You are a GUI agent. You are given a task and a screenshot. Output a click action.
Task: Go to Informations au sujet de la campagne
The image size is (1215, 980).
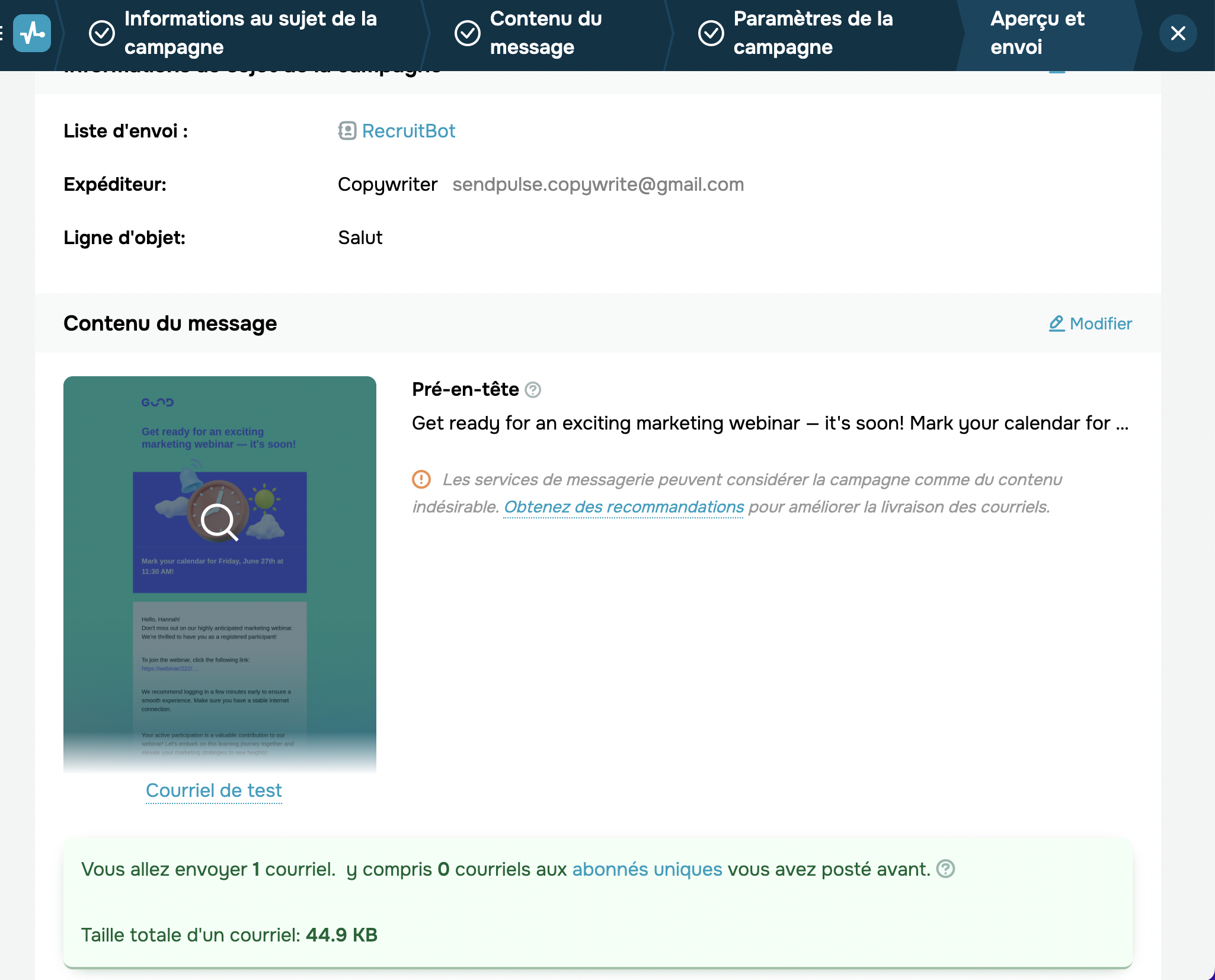250,33
